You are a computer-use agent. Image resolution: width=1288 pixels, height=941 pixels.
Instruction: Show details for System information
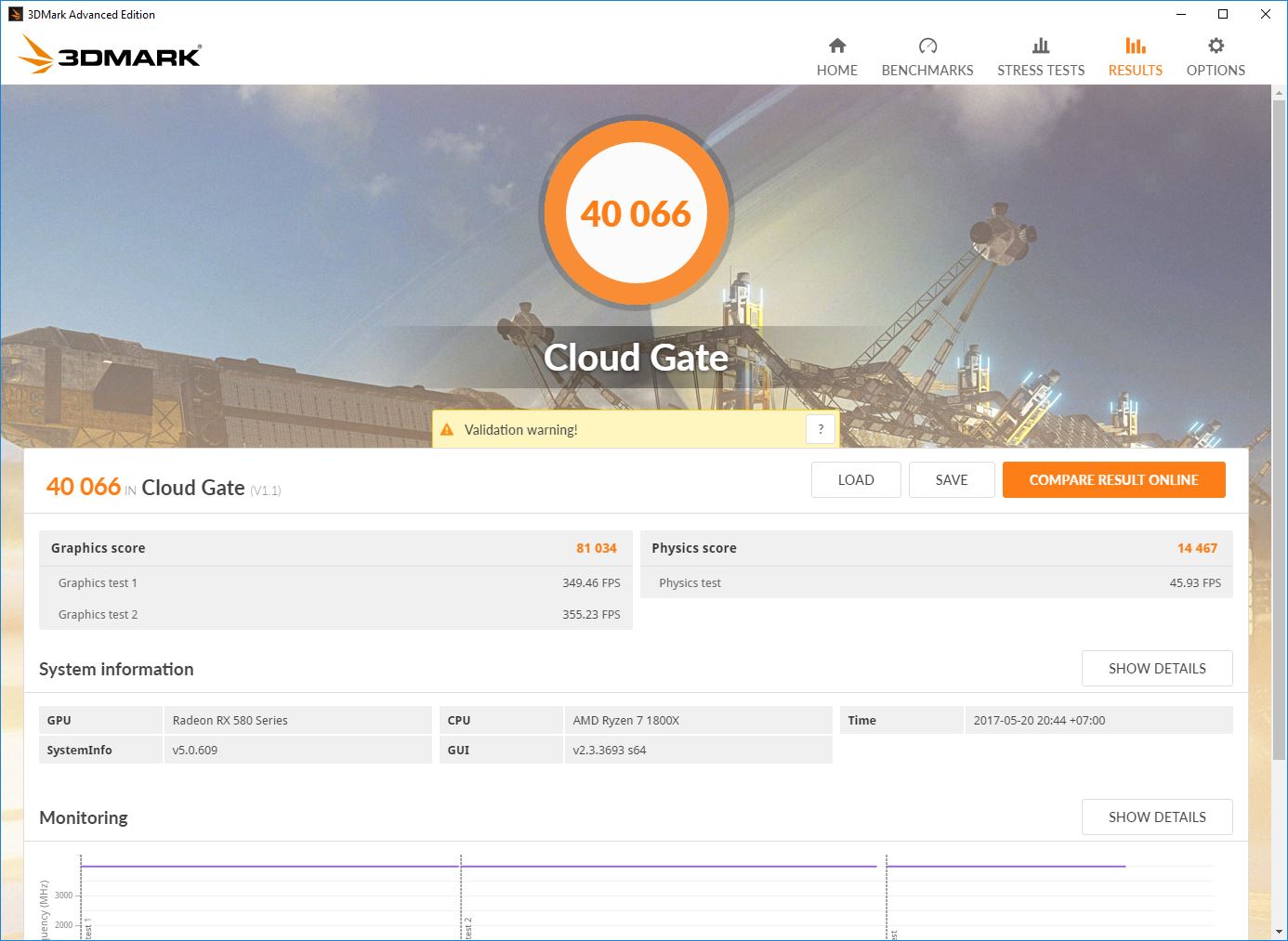click(1157, 669)
